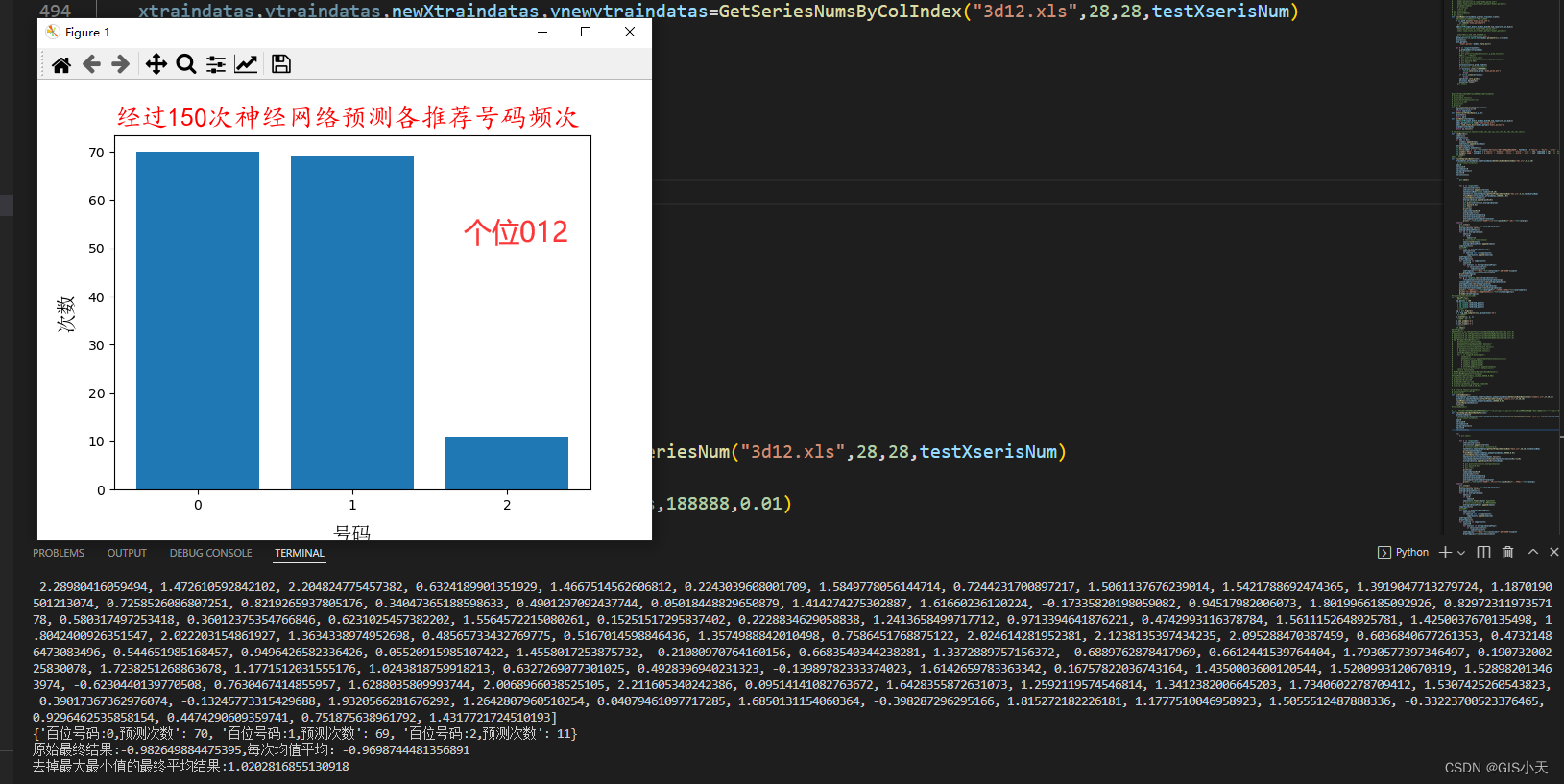1564x784 pixels.
Task: Click the blue bar for number 0
Action: 198,321
